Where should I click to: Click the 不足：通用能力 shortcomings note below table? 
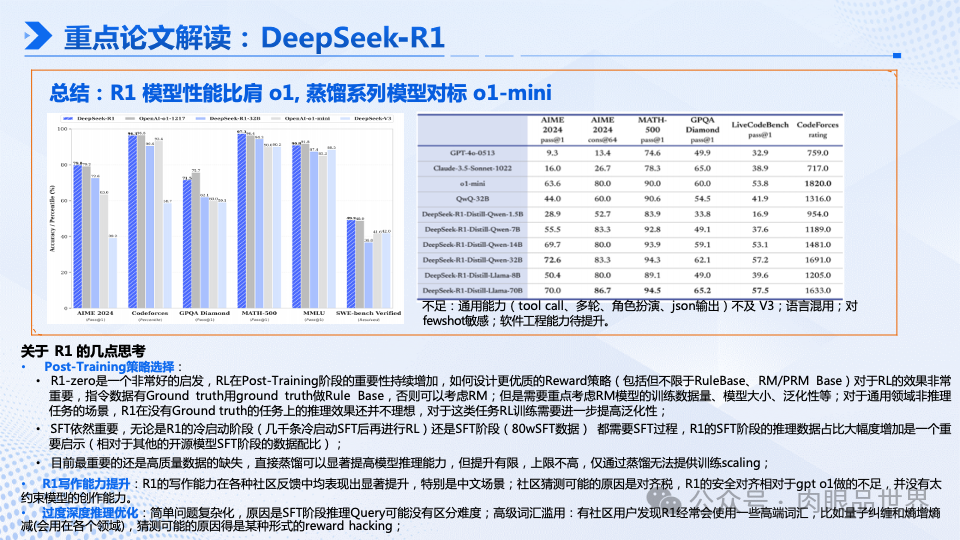(640, 313)
